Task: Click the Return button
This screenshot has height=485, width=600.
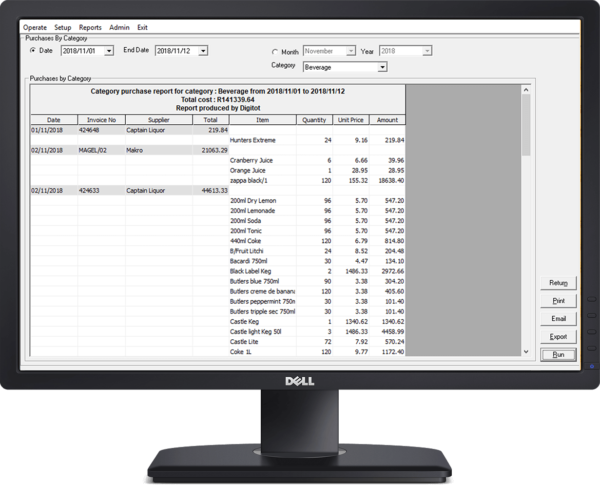Action: tap(558, 283)
